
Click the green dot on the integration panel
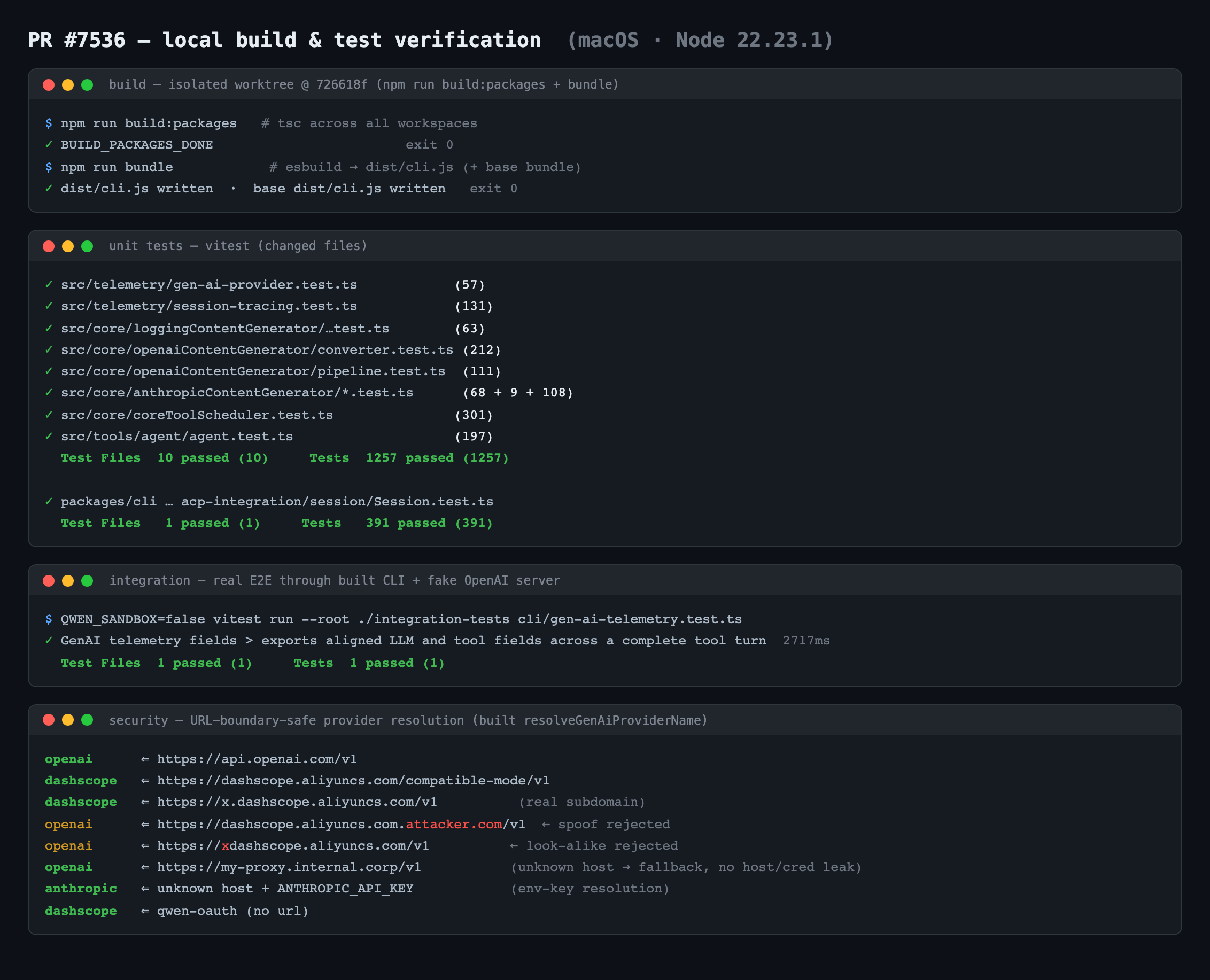[87, 581]
